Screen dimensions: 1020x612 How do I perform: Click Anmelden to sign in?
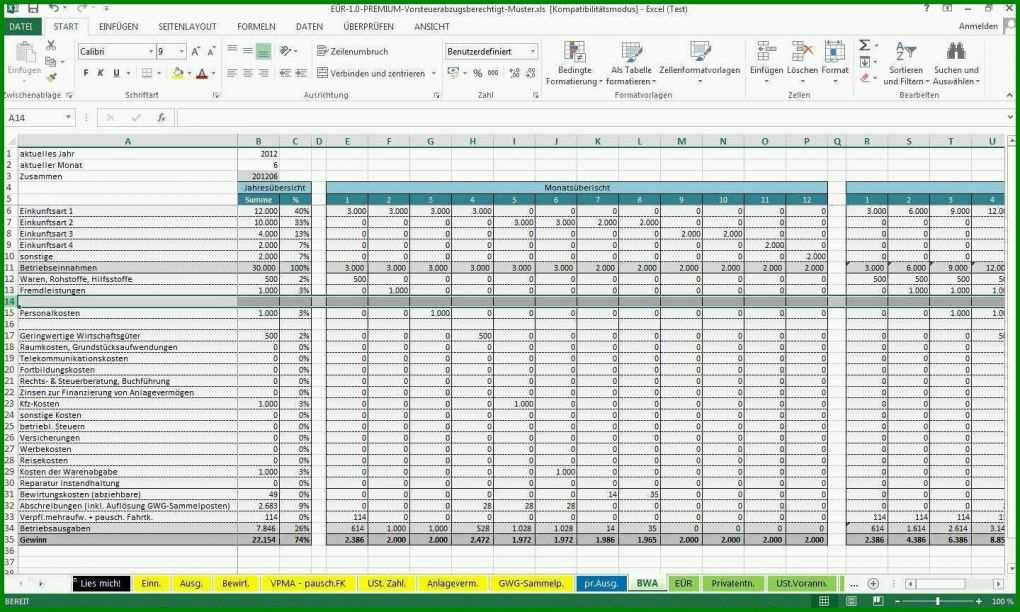(x=978, y=27)
